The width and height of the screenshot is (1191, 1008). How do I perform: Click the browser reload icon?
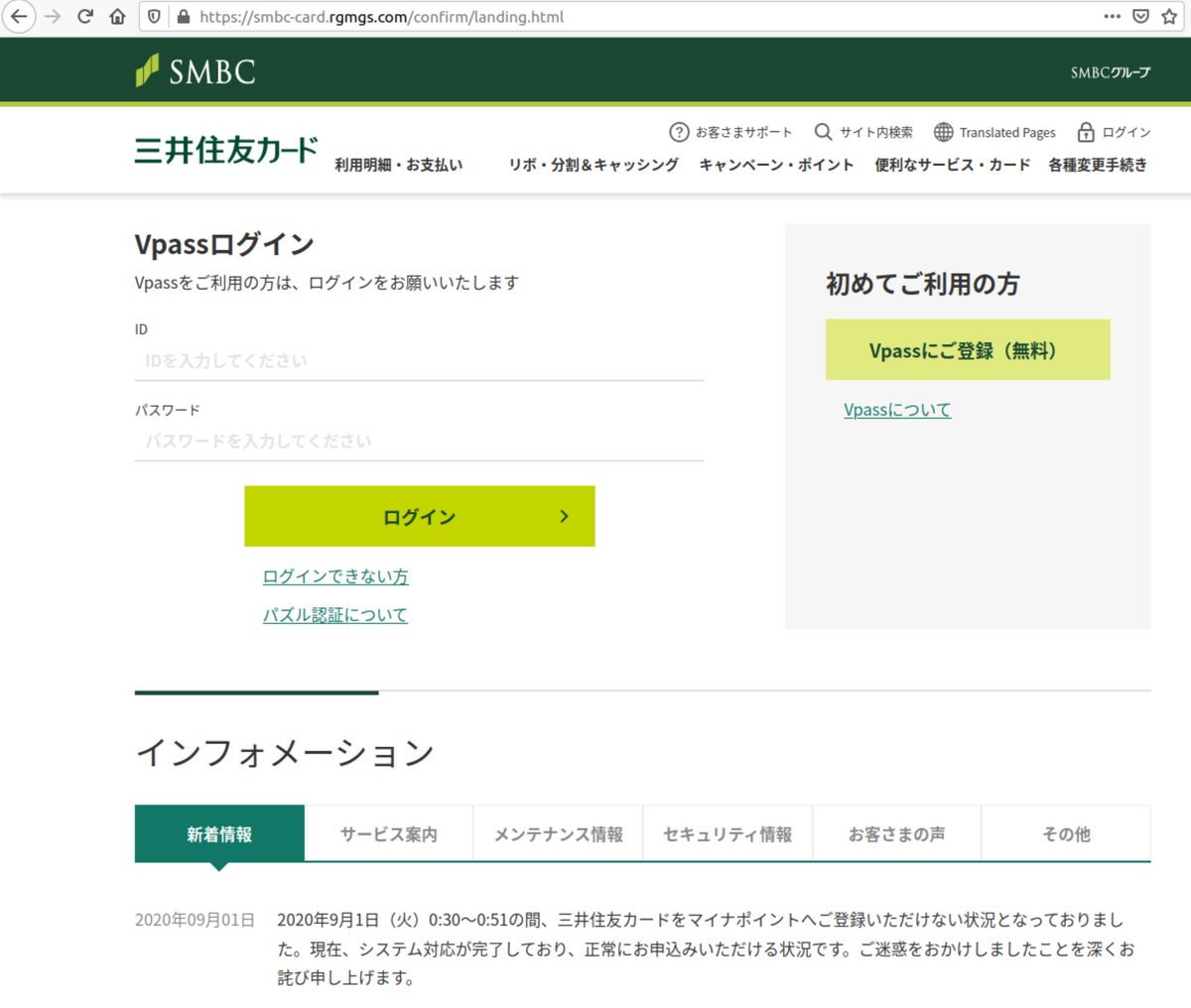click(x=86, y=17)
